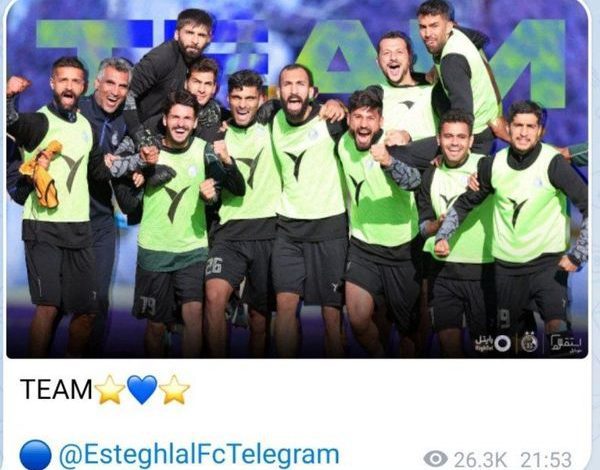Click the Rightel sponsor logo in the photo

click(x=493, y=343)
